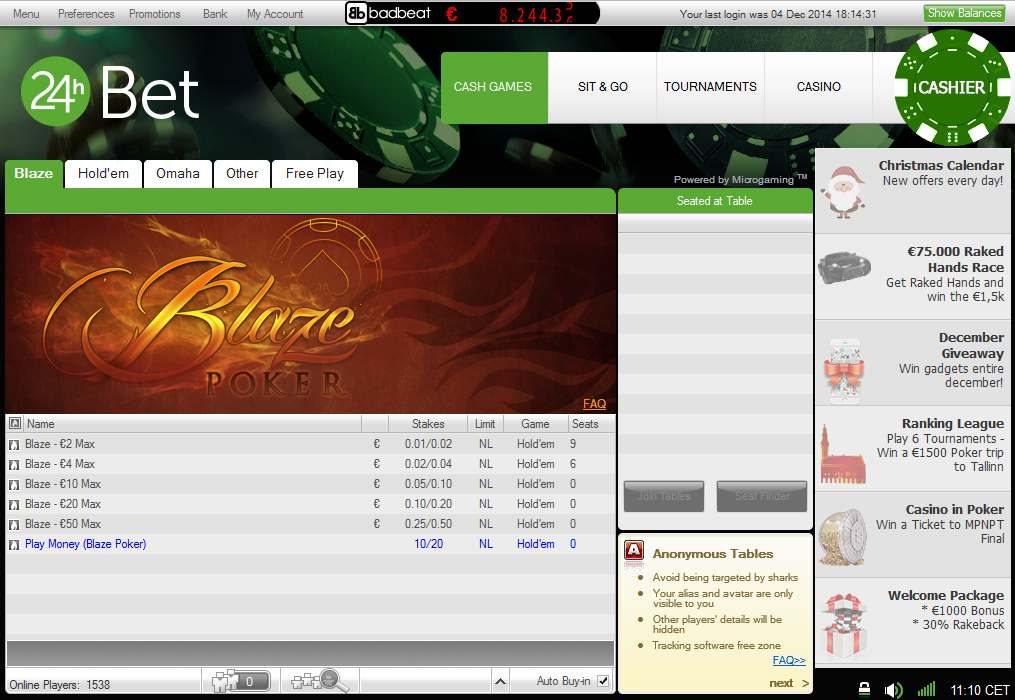1015x700 pixels.
Task: Select the Other tab
Action: 242,174
